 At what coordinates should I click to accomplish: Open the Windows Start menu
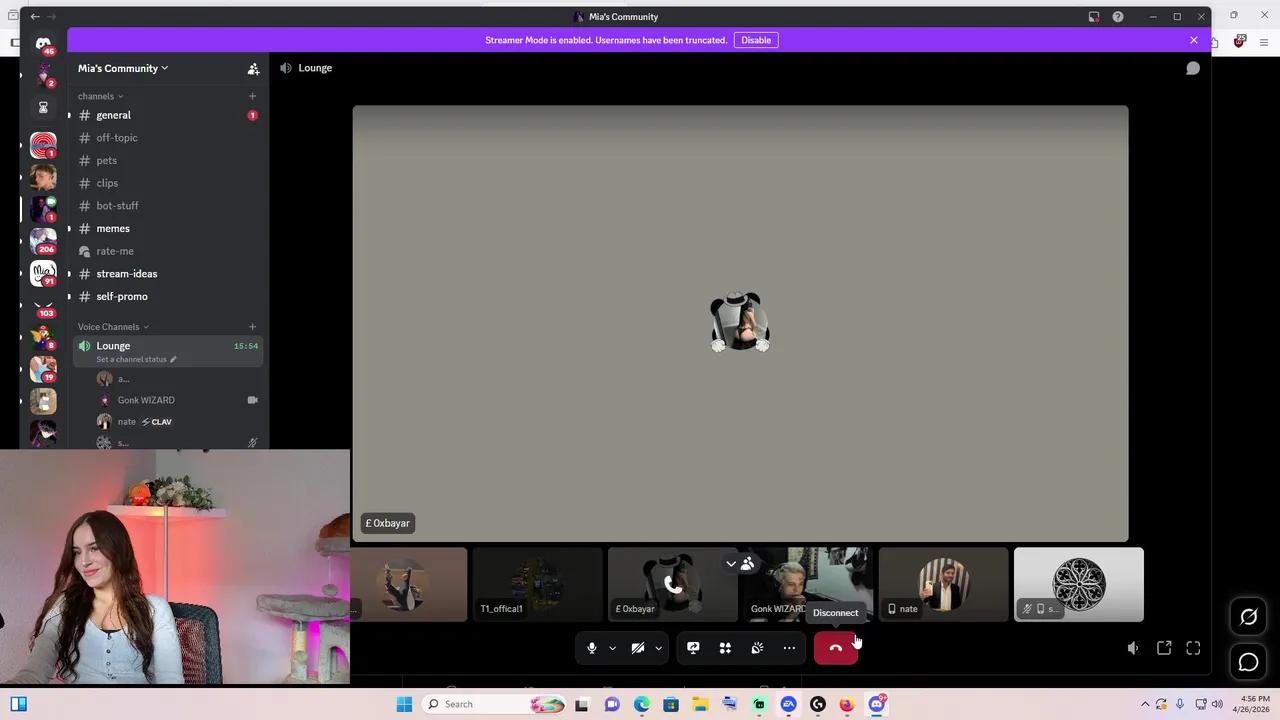pos(404,704)
